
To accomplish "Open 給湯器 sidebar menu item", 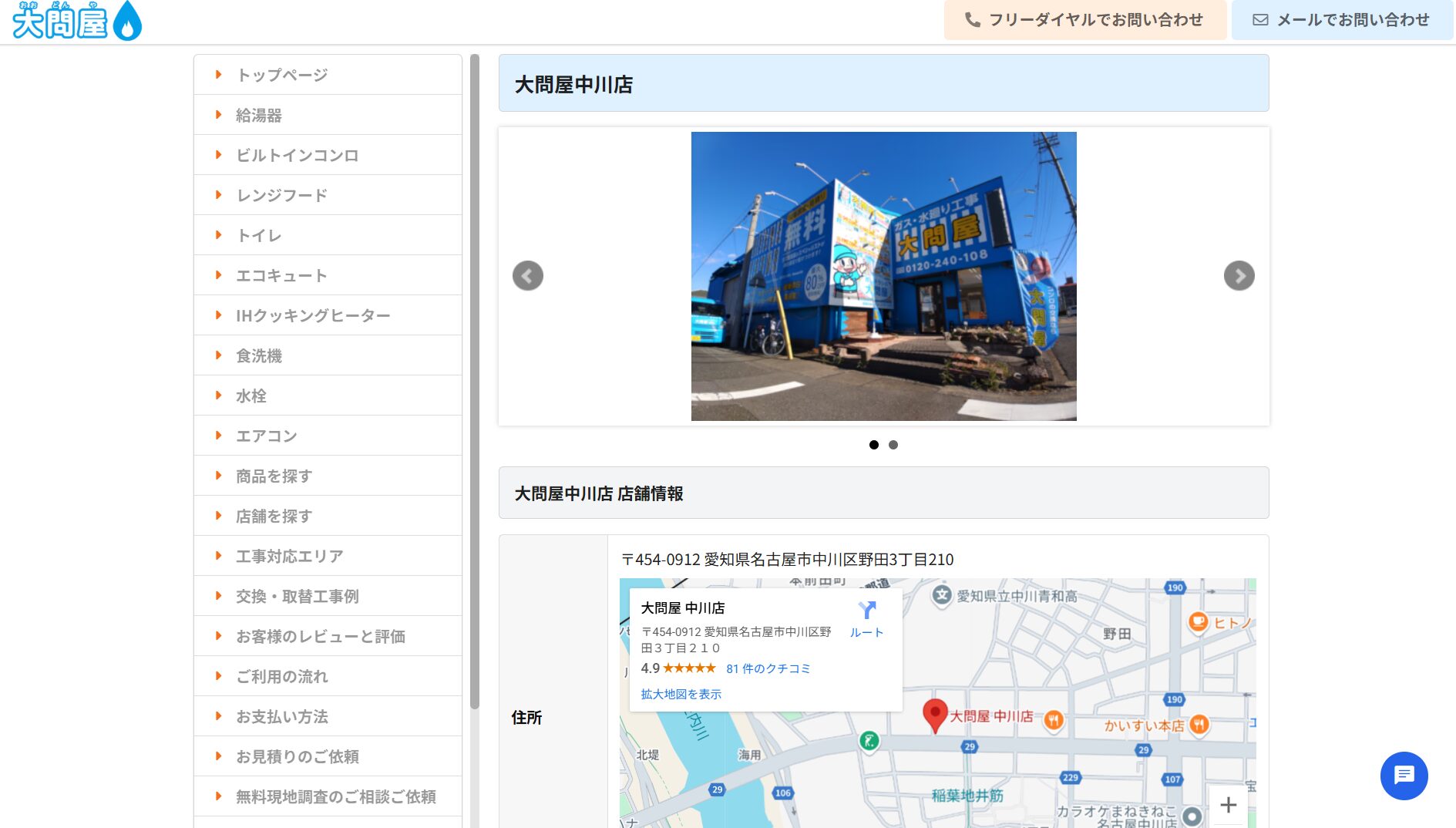I will tap(328, 115).
